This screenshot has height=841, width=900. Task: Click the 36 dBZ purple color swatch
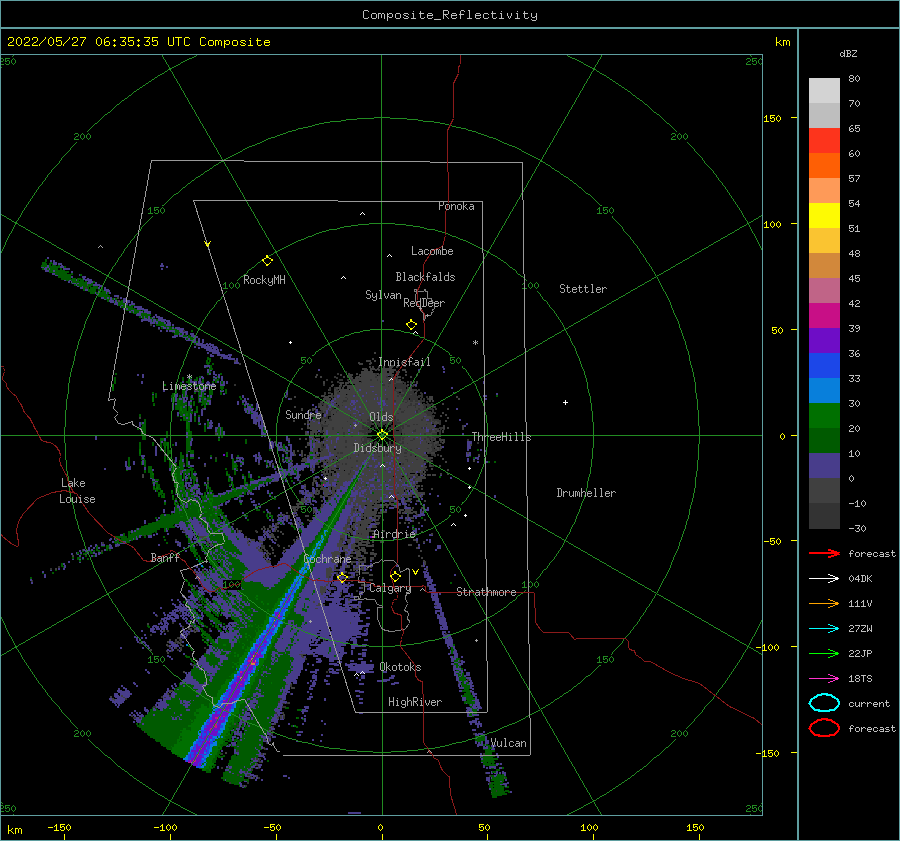824,341
